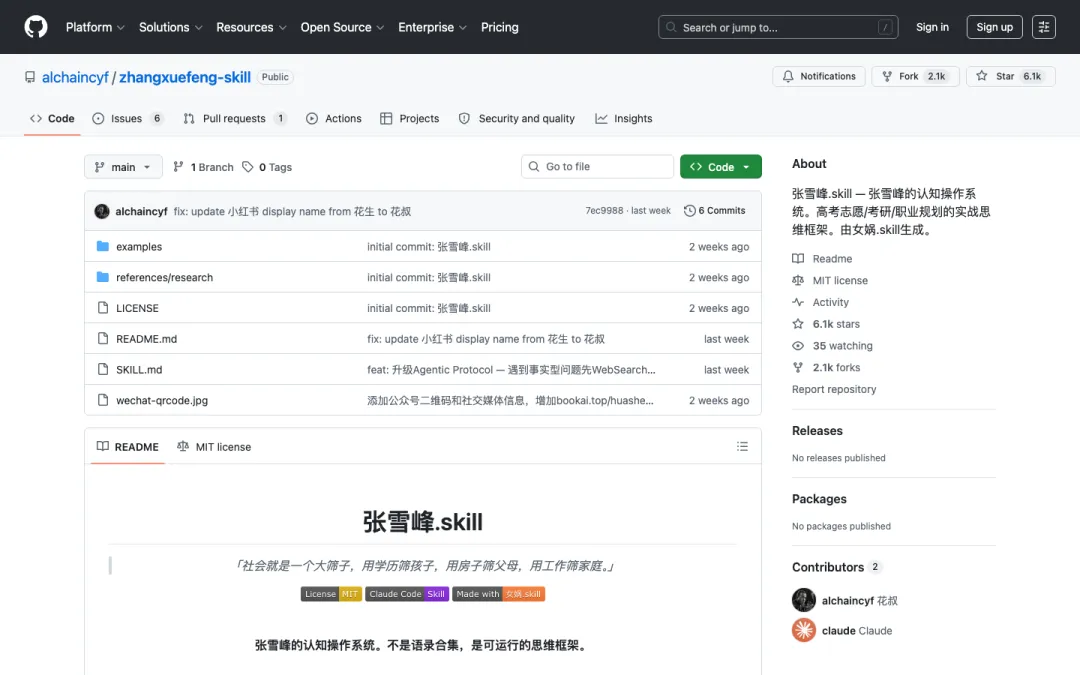This screenshot has height=675, width=1080.
Task: View the 1 Branch link
Action: 203,167
